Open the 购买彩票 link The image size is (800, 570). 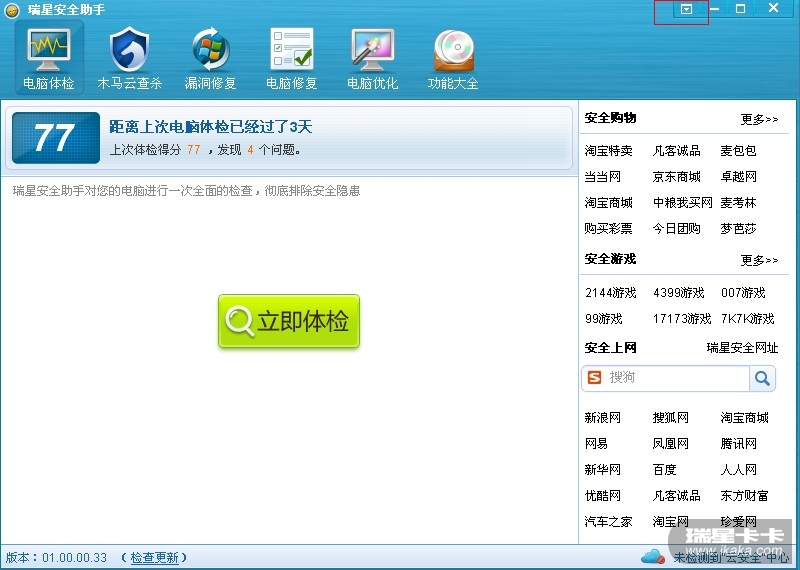[609, 229]
